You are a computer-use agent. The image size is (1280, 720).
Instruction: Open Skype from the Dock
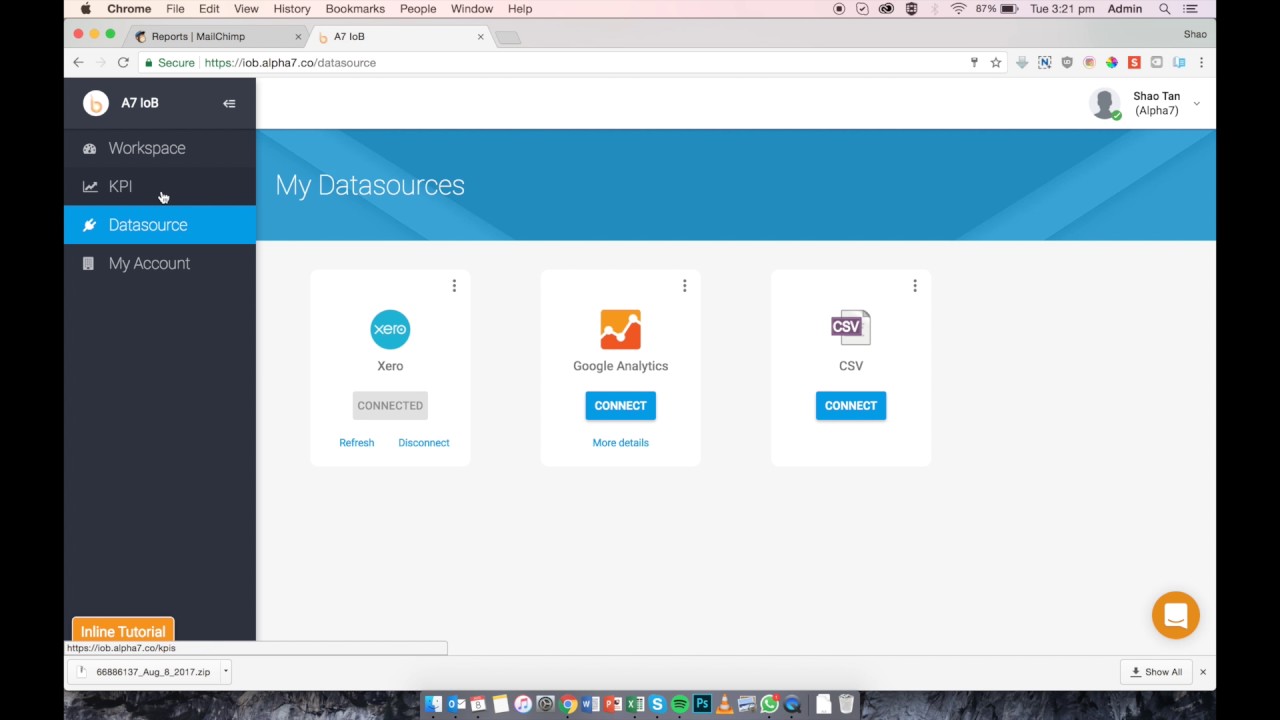657,705
